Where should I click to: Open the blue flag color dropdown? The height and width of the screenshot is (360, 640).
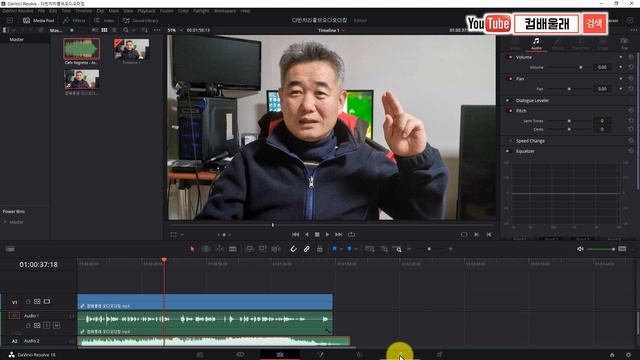point(341,249)
